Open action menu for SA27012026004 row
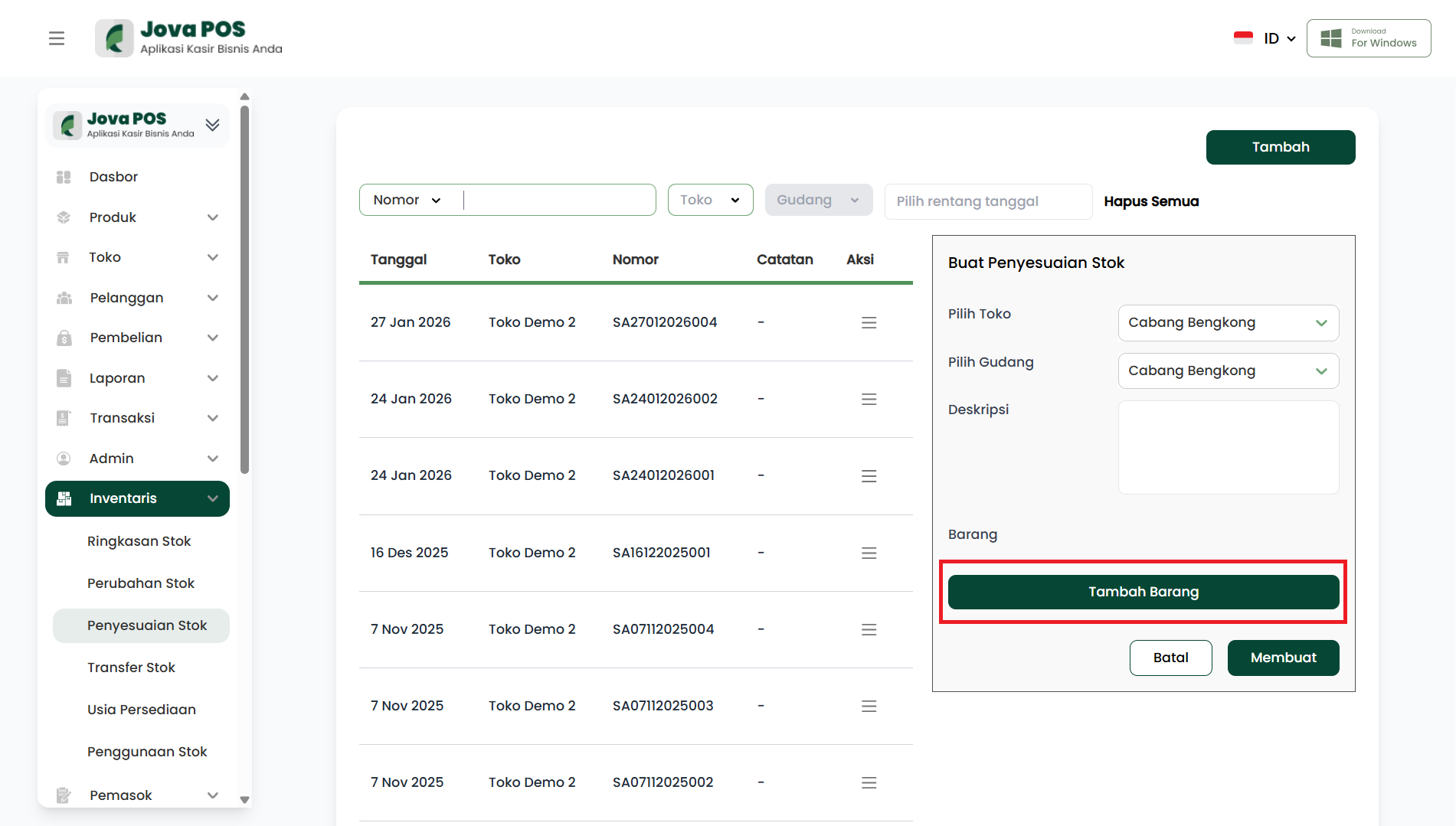This screenshot has width=1456, height=826. 869,323
